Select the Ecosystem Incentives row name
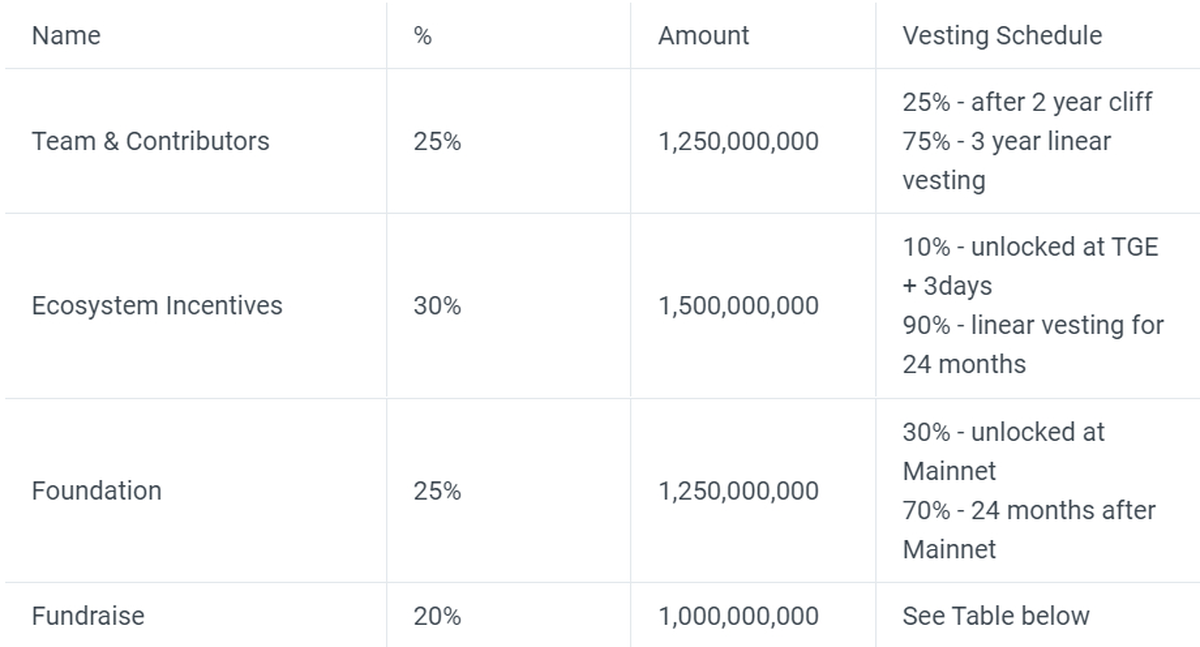This screenshot has height=647, width=1200. point(157,305)
